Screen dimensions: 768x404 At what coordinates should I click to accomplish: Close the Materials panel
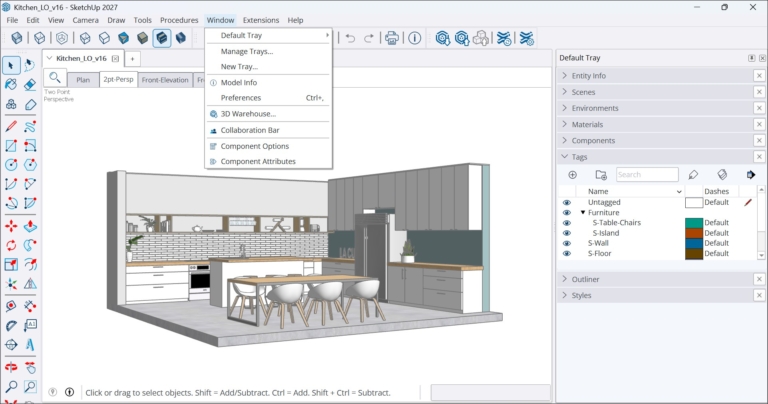click(759, 124)
